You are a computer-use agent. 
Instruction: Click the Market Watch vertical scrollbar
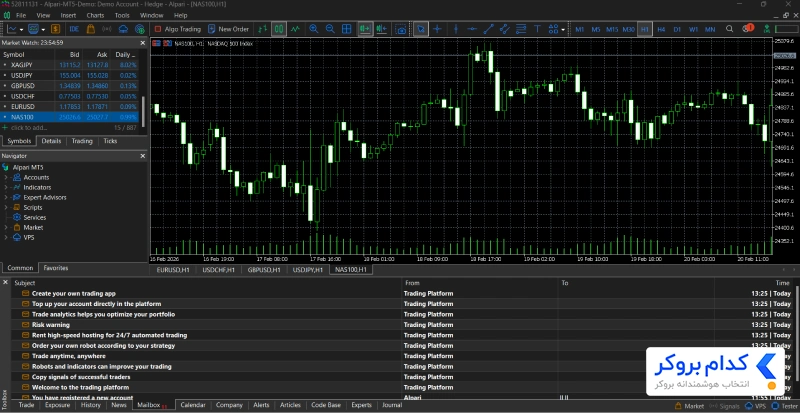pos(143,110)
